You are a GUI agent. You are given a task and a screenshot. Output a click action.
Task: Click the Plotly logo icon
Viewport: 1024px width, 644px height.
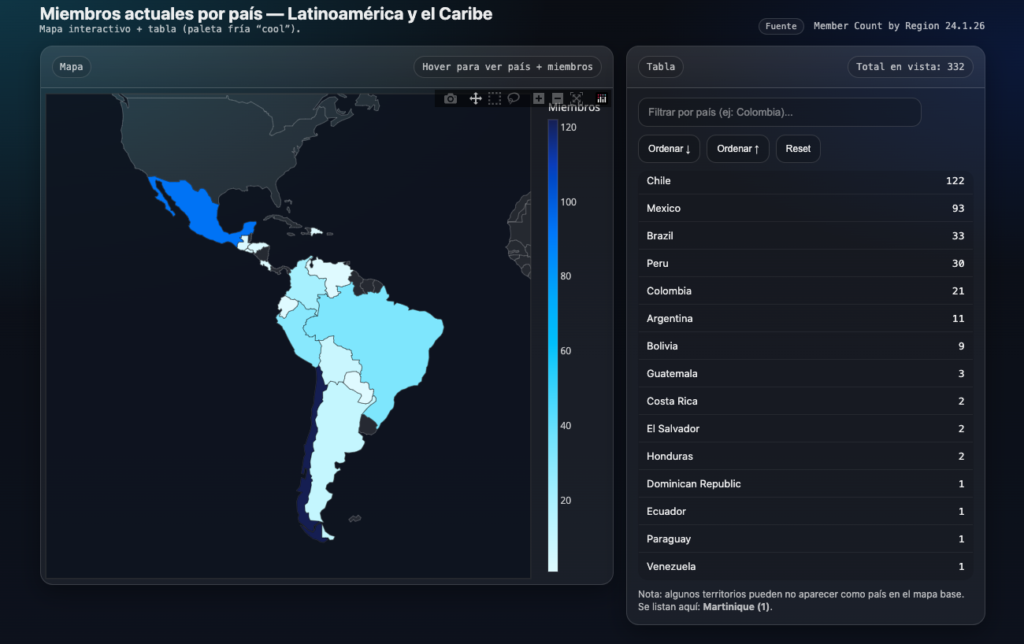pos(602,98)
